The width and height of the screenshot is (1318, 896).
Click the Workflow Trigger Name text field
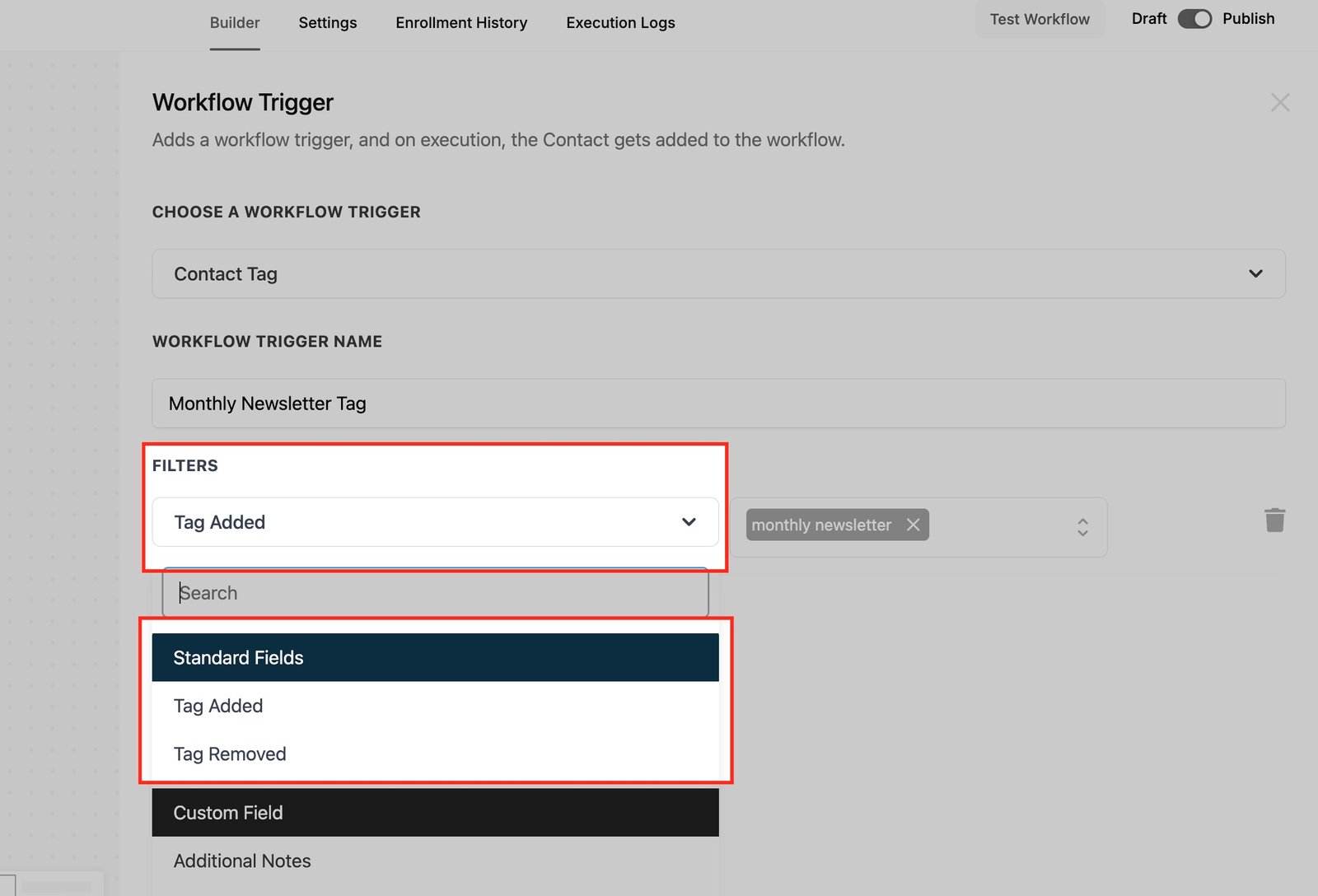(718, 404)
